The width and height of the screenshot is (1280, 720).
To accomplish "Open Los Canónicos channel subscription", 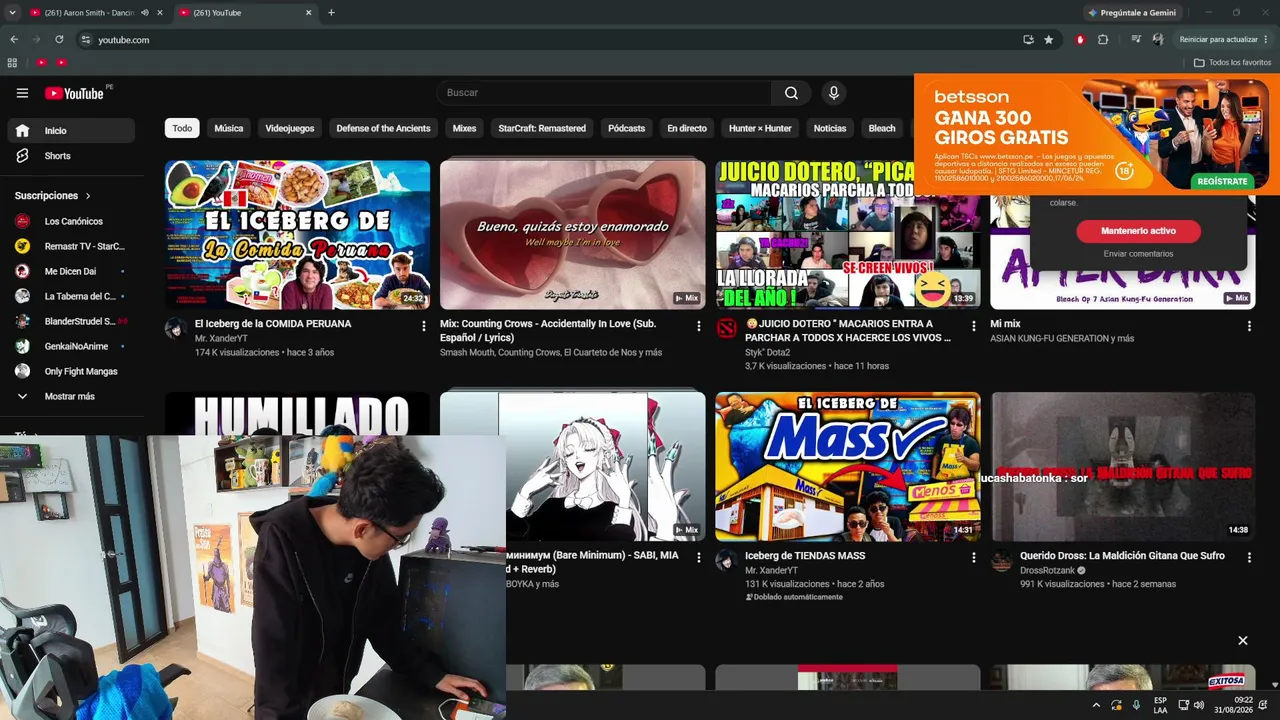I will pos(71,221).
